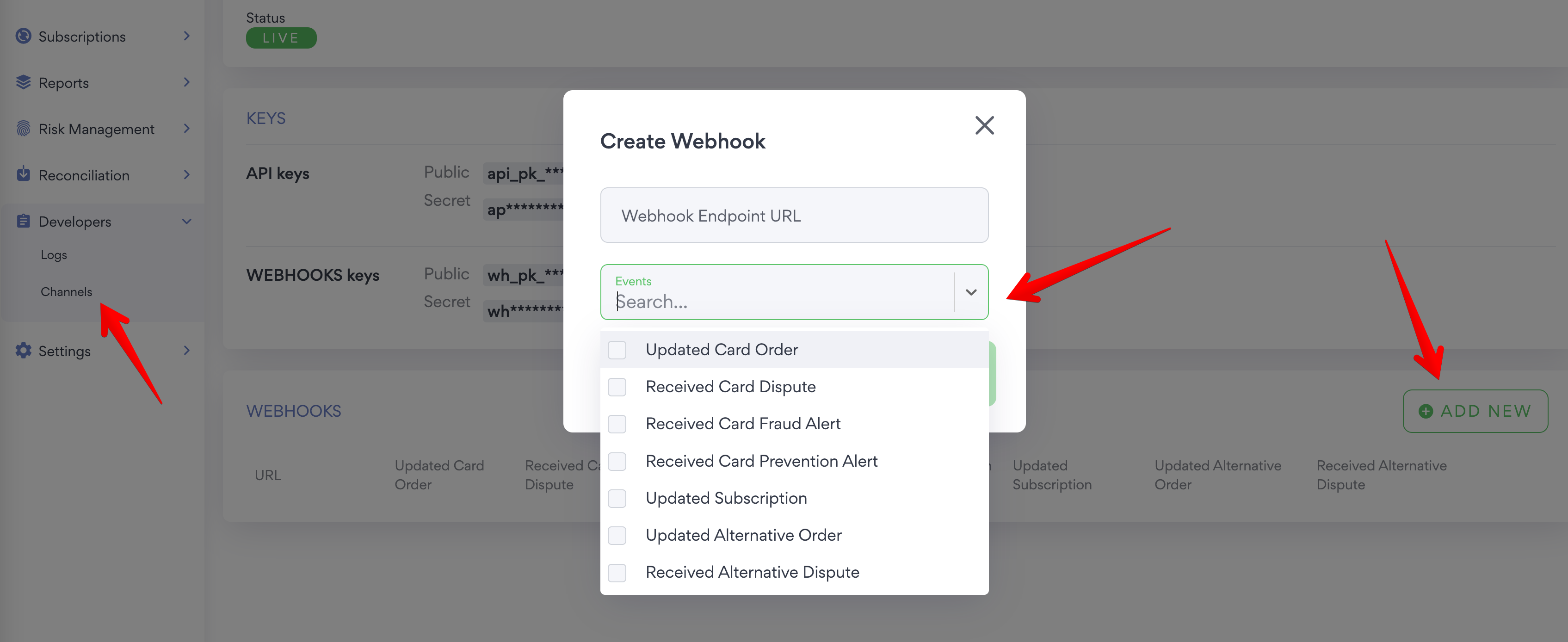Open the Logs page

click(x=54, y=255)
